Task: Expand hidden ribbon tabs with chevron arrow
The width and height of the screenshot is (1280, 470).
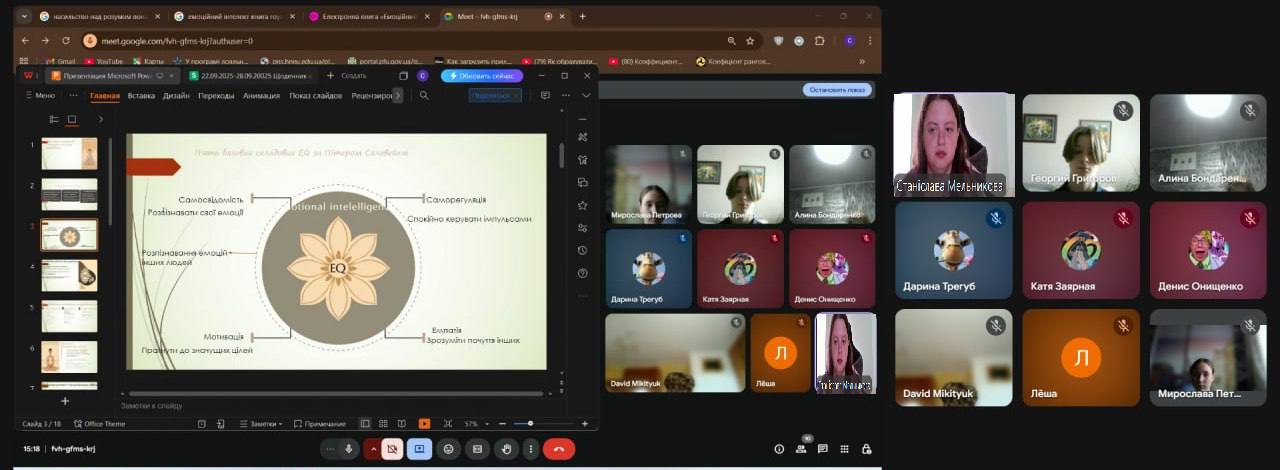Action: click(x=398, y=96)
